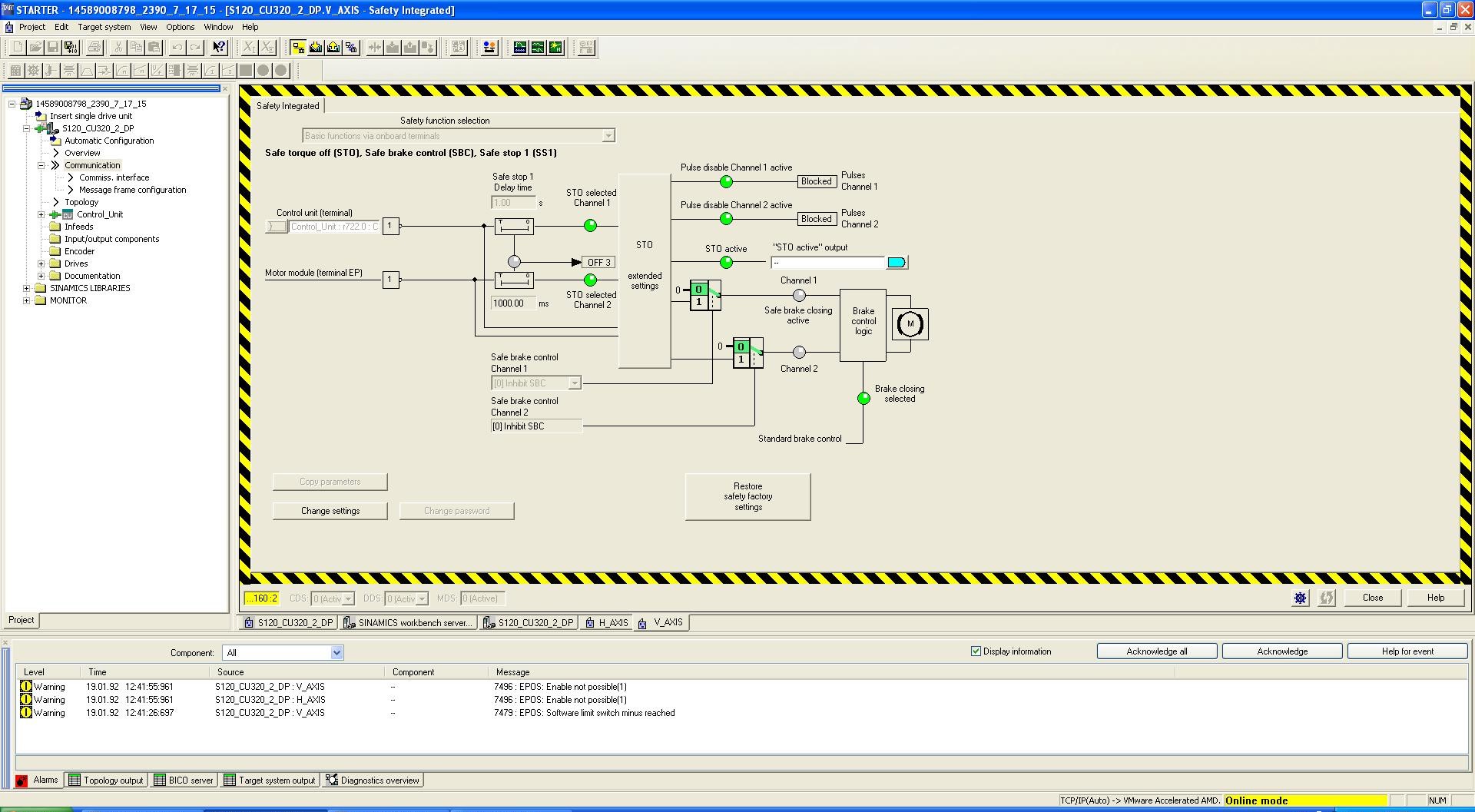This screenshot has height=812, width=1475.
Task: Toggle the Display information checkbox
Action: (x=976, y=651)
